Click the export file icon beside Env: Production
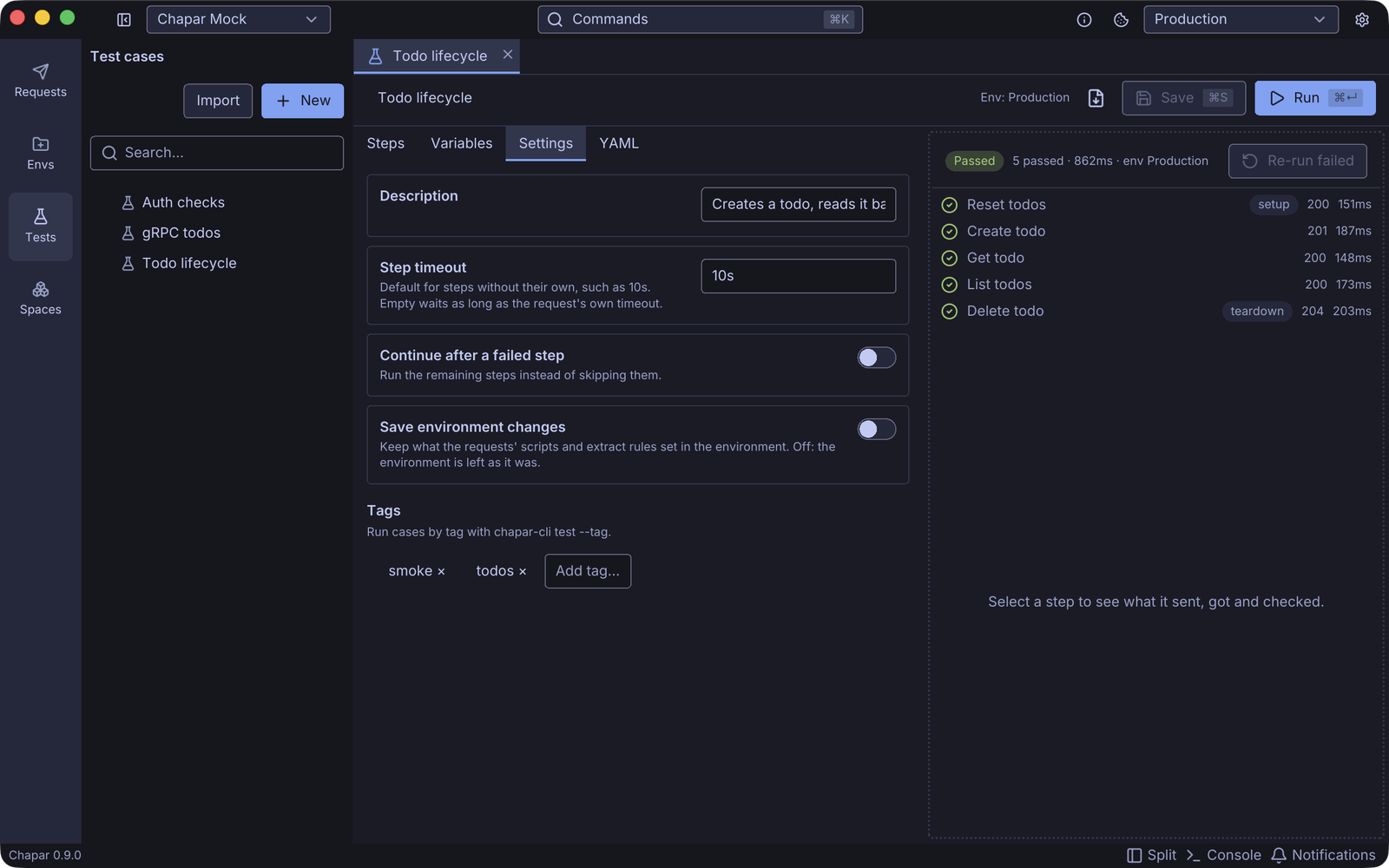 tap(1096, 98)
